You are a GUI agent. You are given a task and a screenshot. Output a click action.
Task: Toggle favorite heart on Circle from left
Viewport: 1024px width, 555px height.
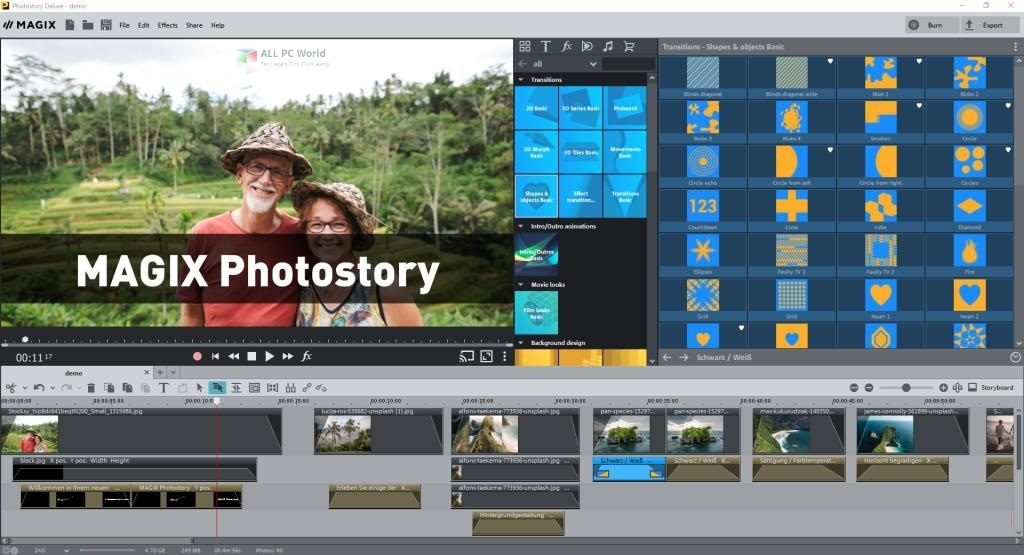click(x=831, y=150)
